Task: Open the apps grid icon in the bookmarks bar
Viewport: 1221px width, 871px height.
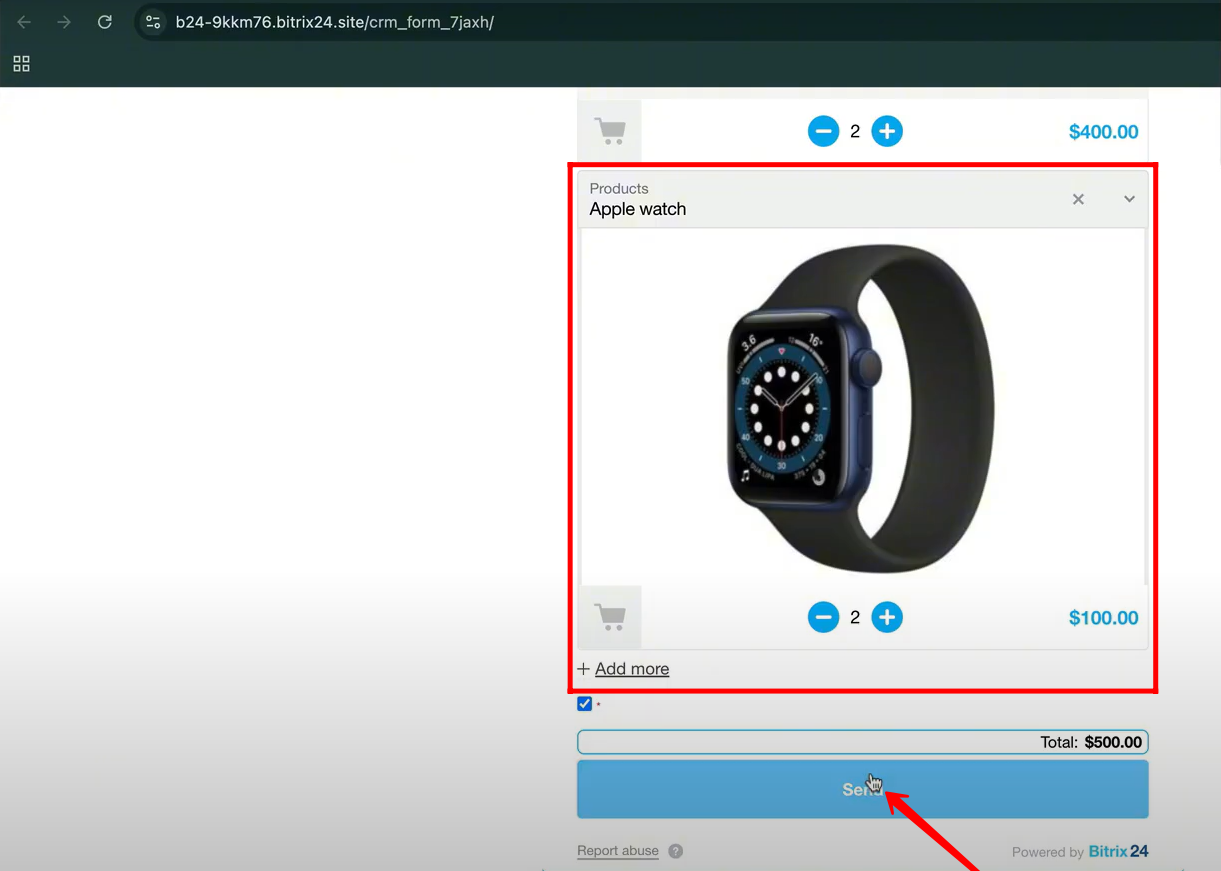Action: (x=21, y=64)
